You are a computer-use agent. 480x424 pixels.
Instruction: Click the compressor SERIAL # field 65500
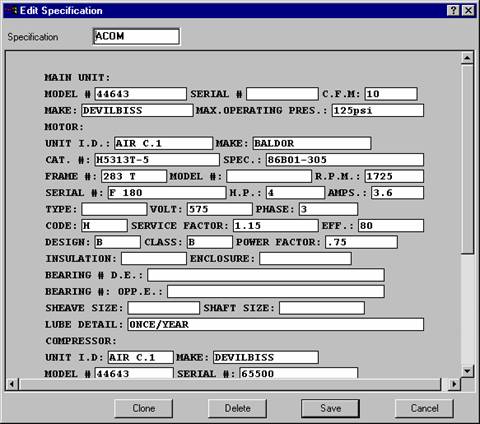click(299, 373)
